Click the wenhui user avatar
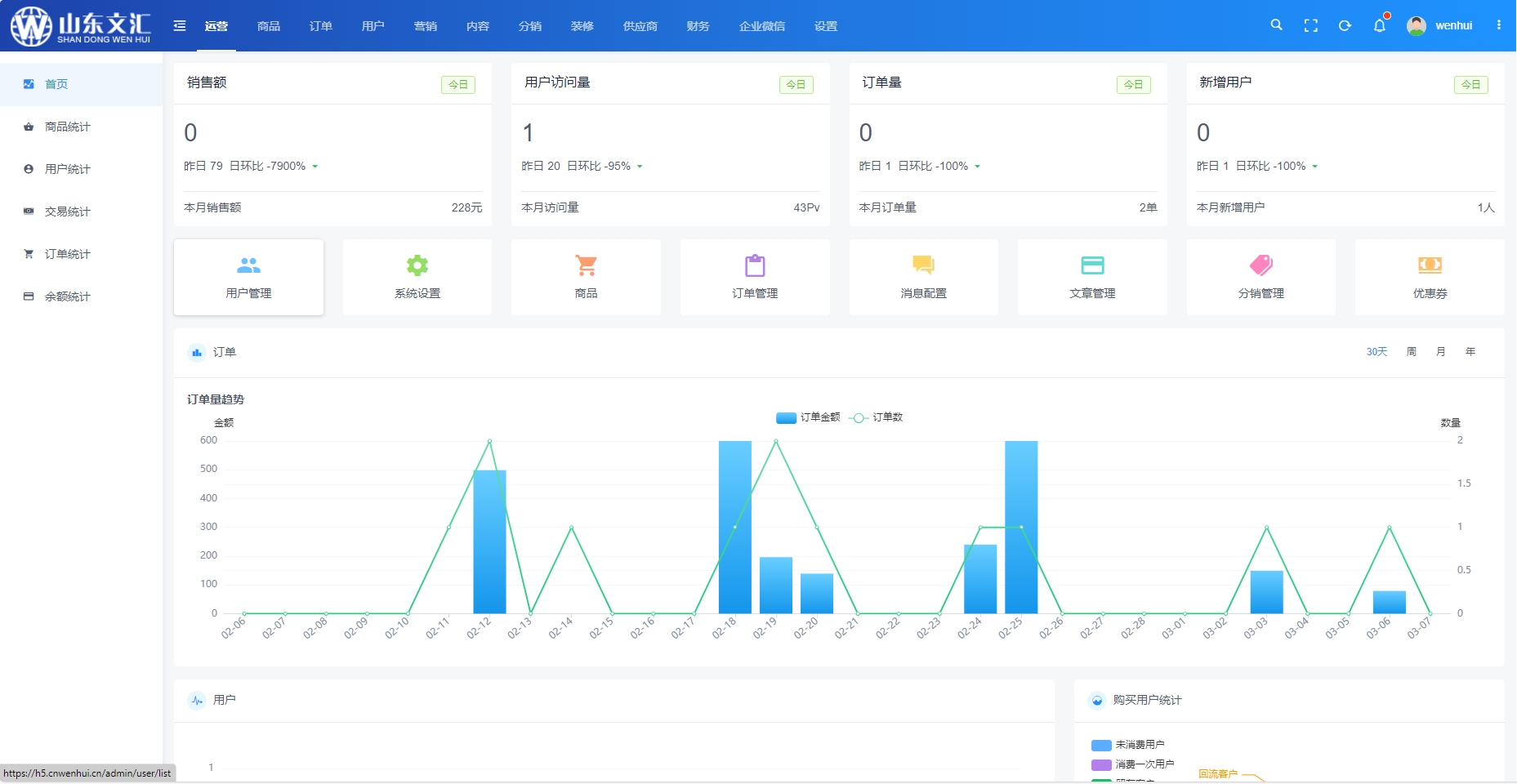Screen dimensions: 1517x784 pos(1417,26)
